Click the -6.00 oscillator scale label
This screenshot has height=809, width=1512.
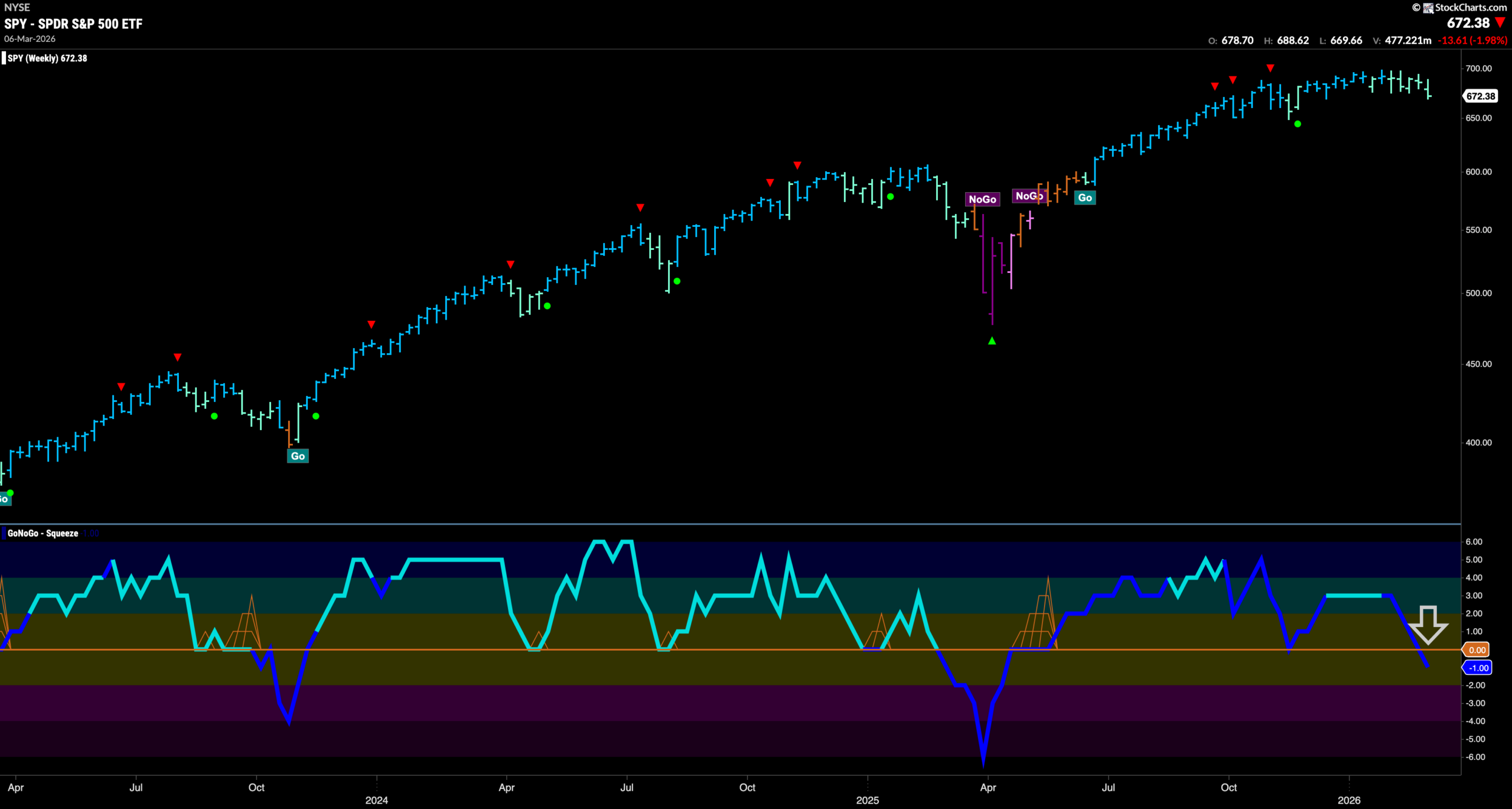click(1475, 757)
